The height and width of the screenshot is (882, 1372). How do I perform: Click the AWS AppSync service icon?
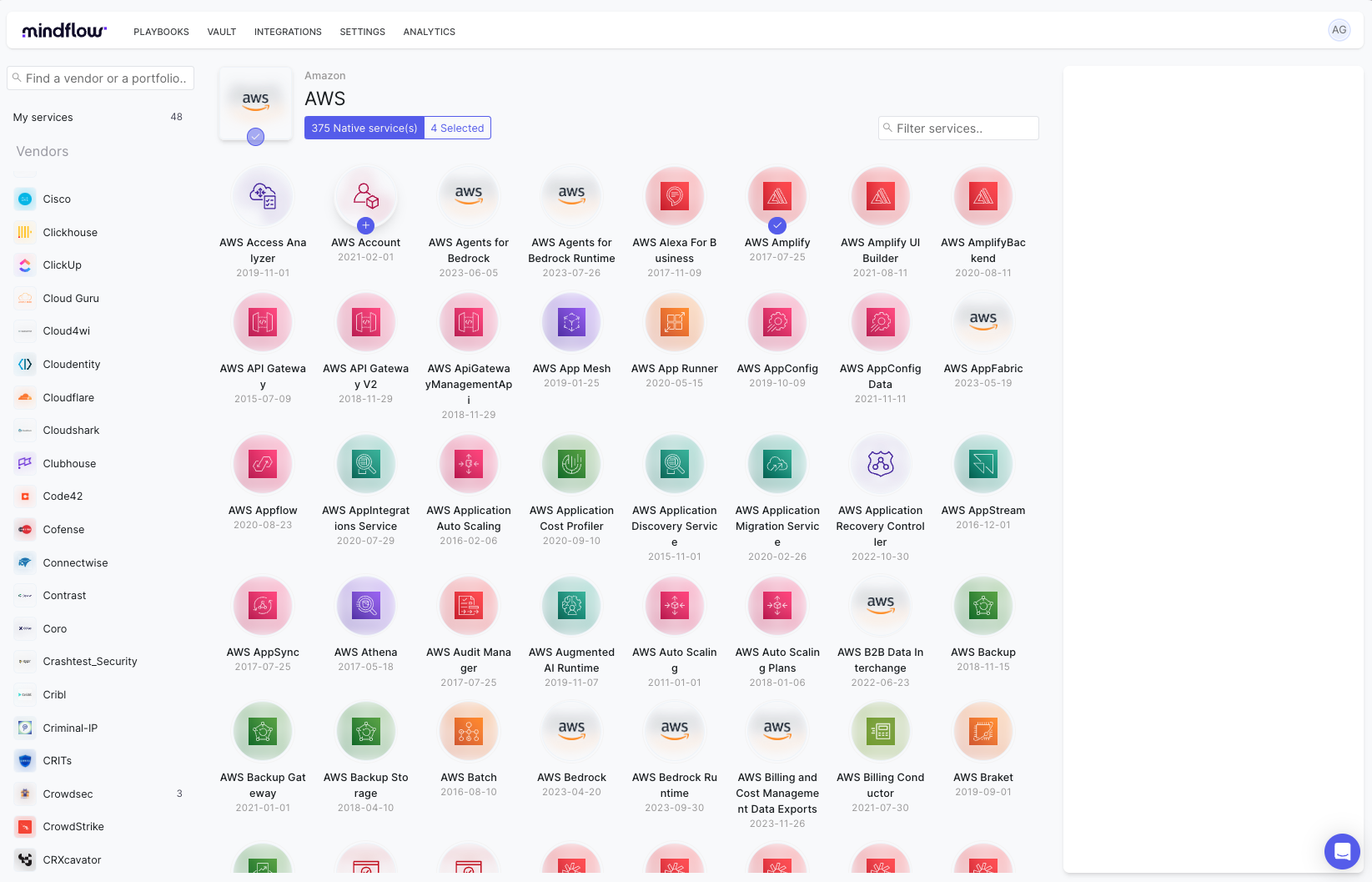click(263, 606)
